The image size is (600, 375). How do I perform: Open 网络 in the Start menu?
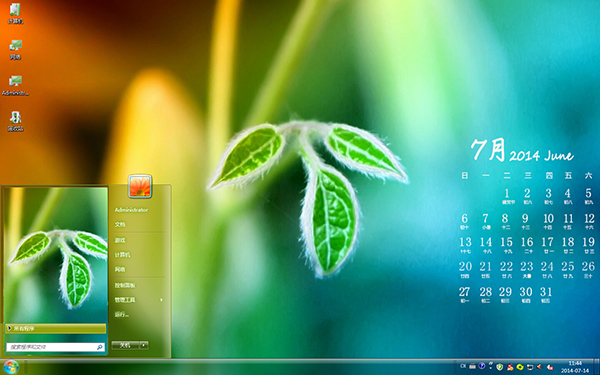click(120, 270)
